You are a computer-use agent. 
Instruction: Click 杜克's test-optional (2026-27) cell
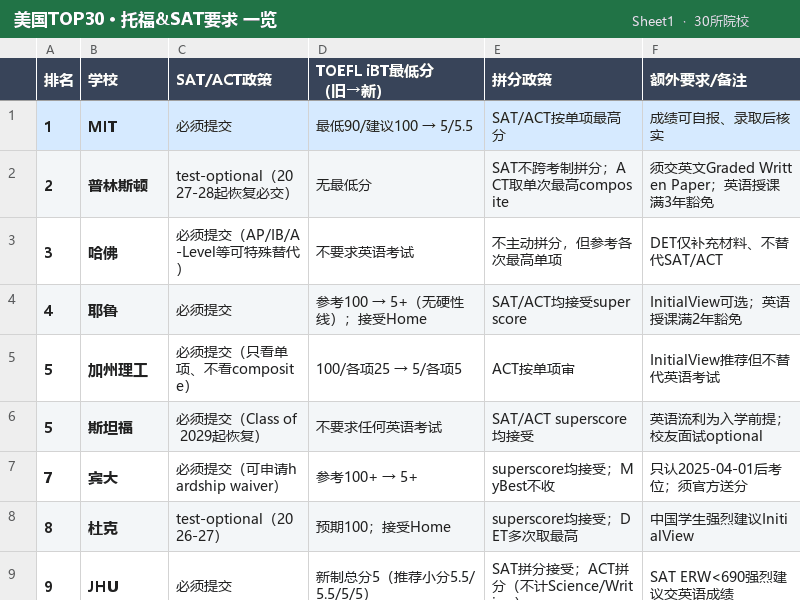pyautogui.click(x=238, y=527)
